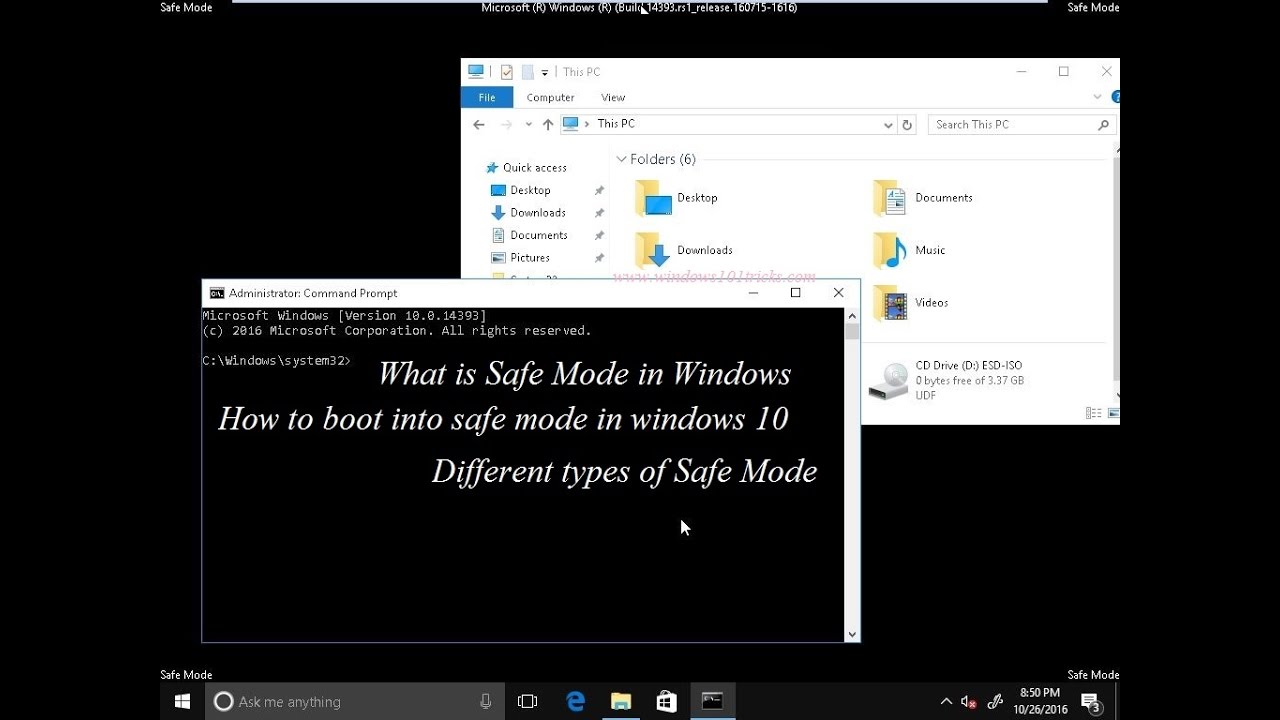Select Desktop in navigation pane
This screenshot has height=720, width=1280.
point(521,190)
